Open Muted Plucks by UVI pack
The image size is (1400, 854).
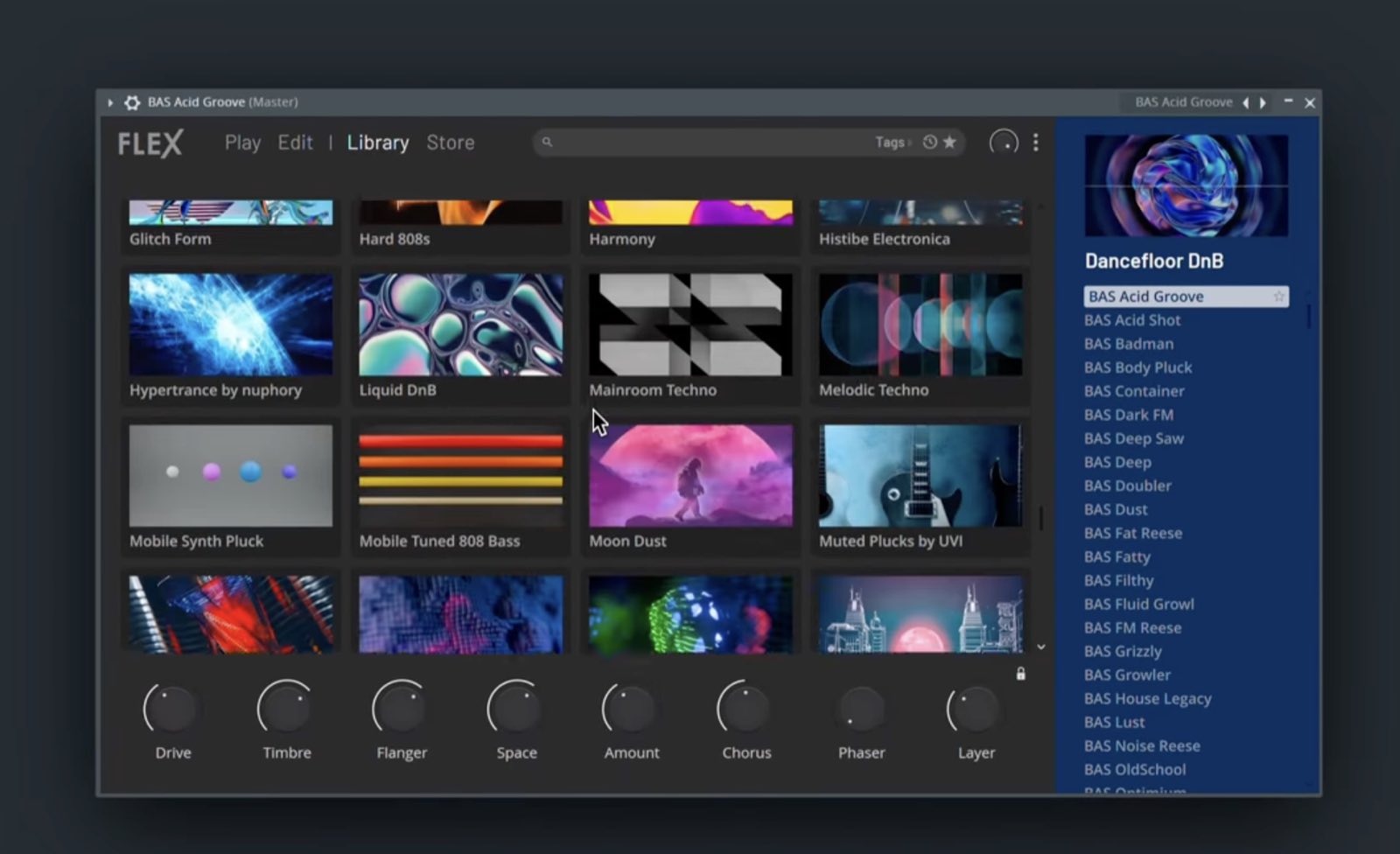click(x=920, y=487)
